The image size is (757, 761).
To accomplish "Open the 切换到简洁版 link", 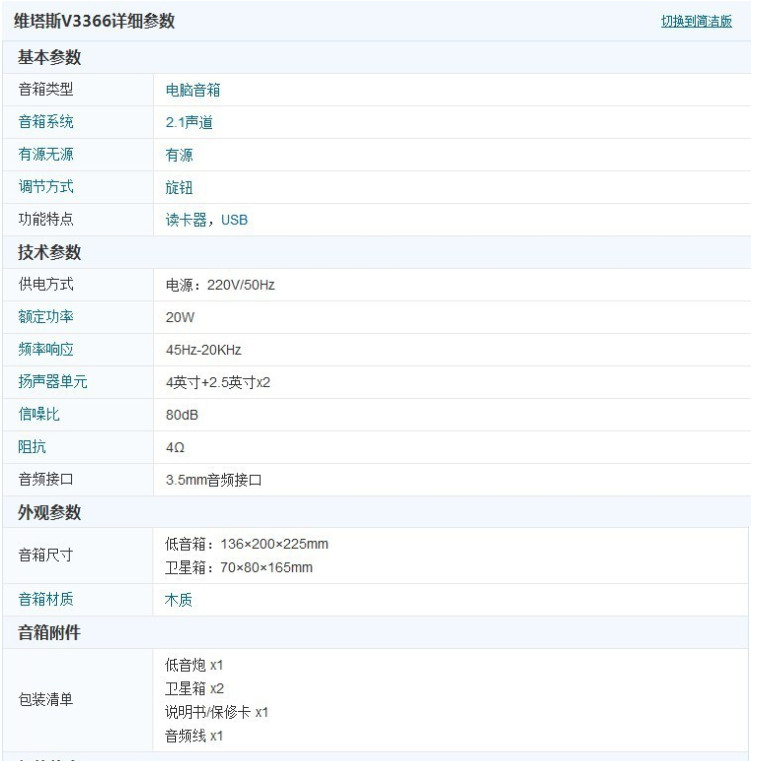I will (696, 21).
